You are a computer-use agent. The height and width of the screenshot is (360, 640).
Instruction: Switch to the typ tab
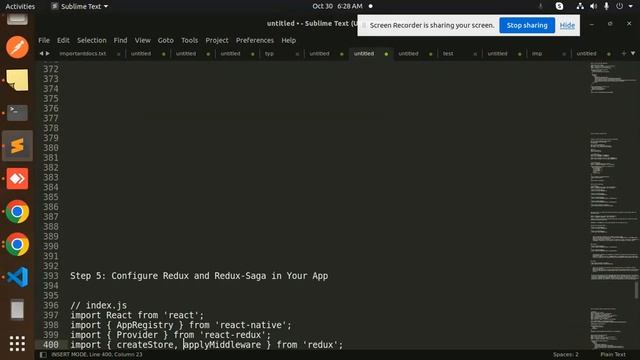[269, 54]
